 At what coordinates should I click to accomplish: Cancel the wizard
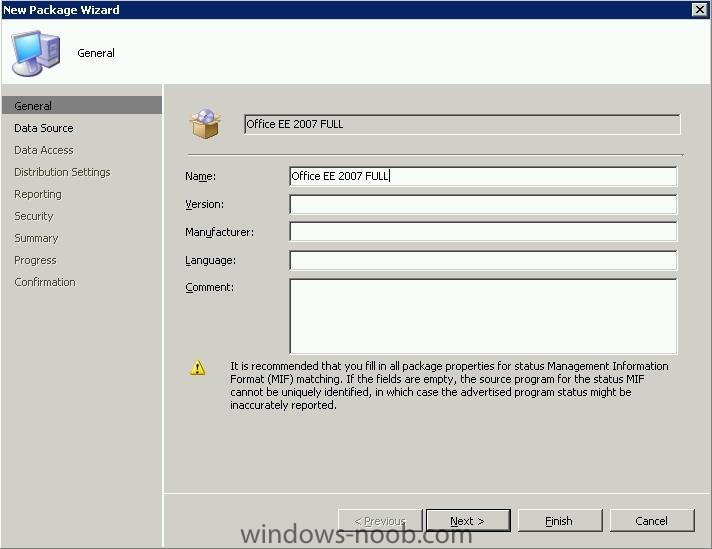point(652,520)
